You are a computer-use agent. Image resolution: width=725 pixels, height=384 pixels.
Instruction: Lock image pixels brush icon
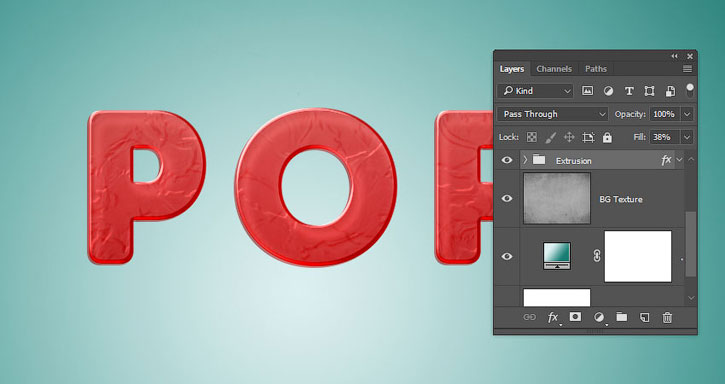(x=551, y=137)
